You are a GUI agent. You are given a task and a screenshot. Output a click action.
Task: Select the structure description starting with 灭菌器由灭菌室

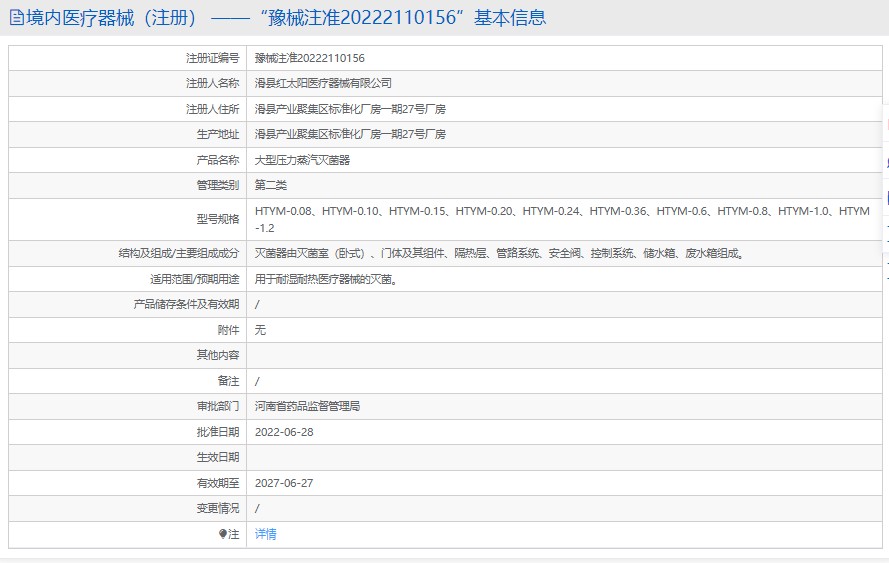[499, 253]
